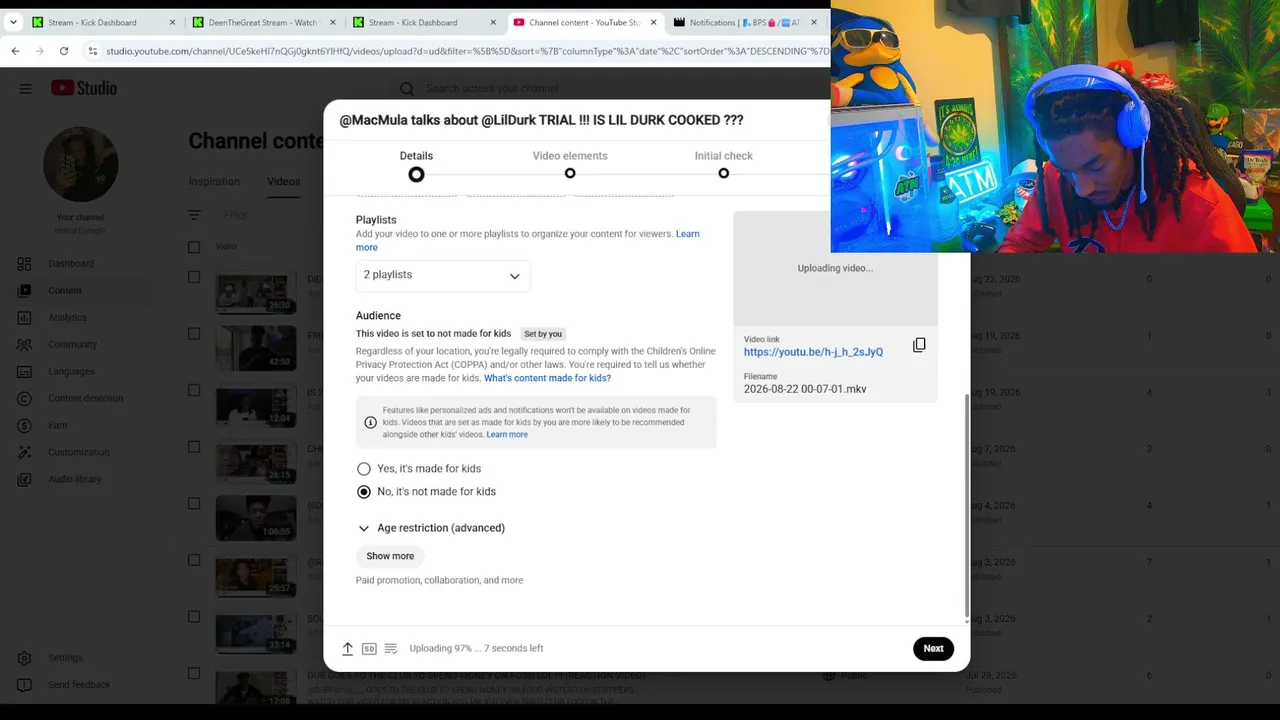Tick the select-all videos checkbox in header
The width and height of the screenshot is (1280, 720).
click(194, 247)
